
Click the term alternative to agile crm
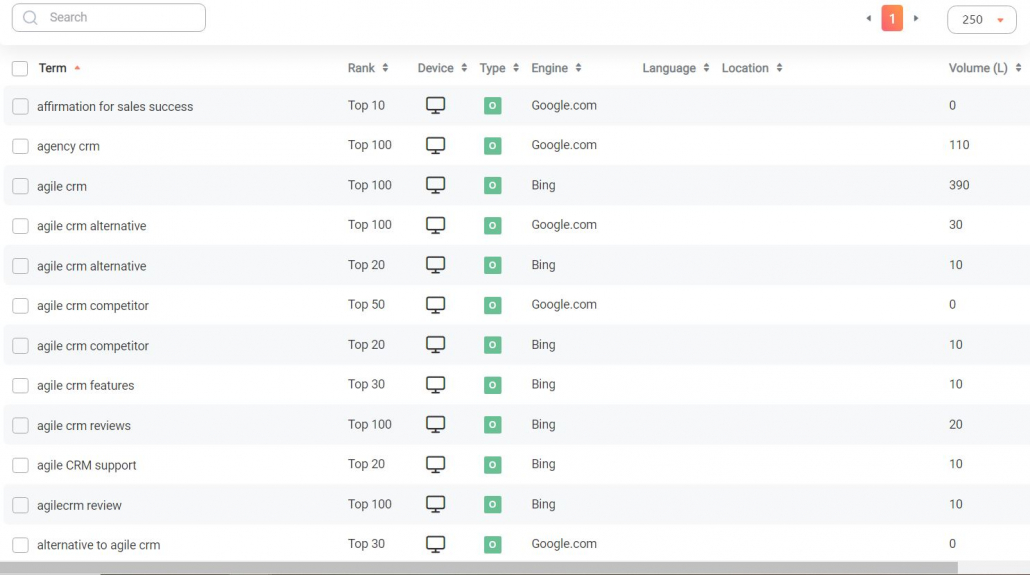click(99, 545)
